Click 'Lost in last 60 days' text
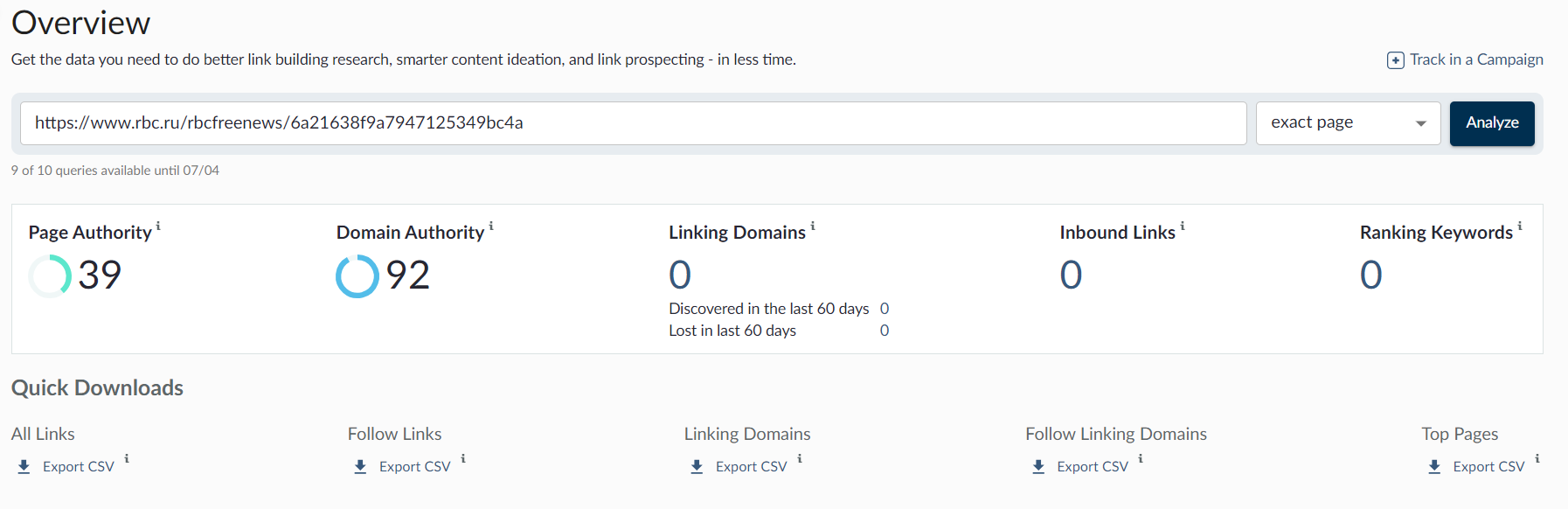The height and width of the screenshot is (509, 1568). pos(732,331)
